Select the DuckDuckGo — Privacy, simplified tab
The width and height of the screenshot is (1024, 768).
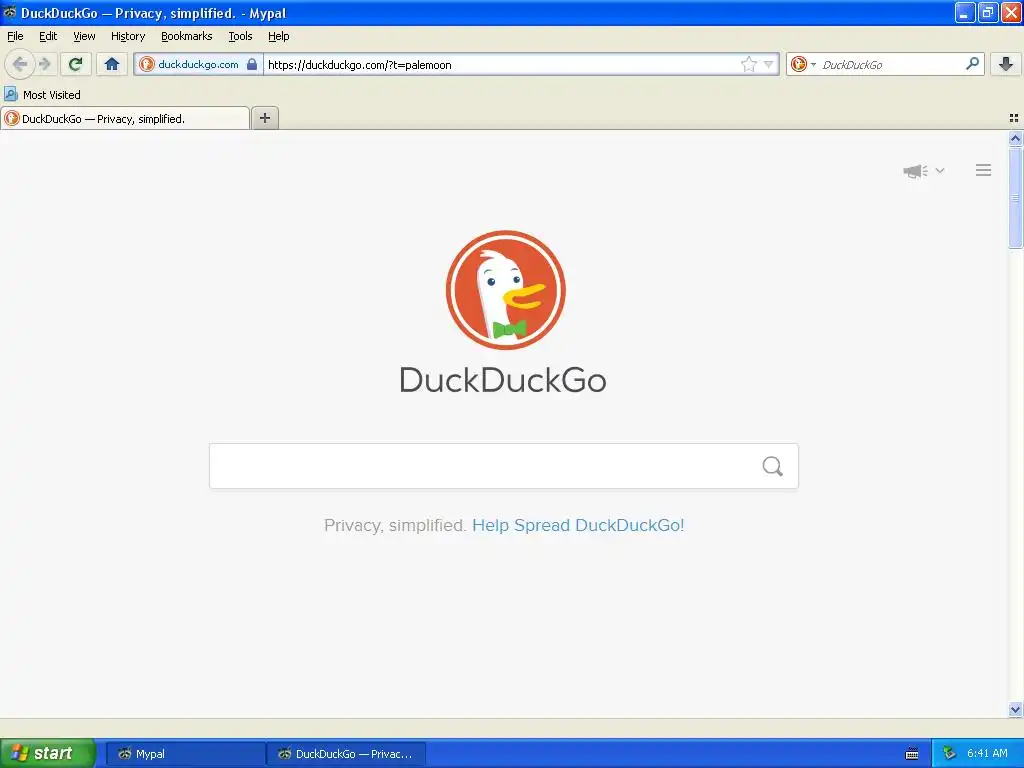tap(125, 118)
